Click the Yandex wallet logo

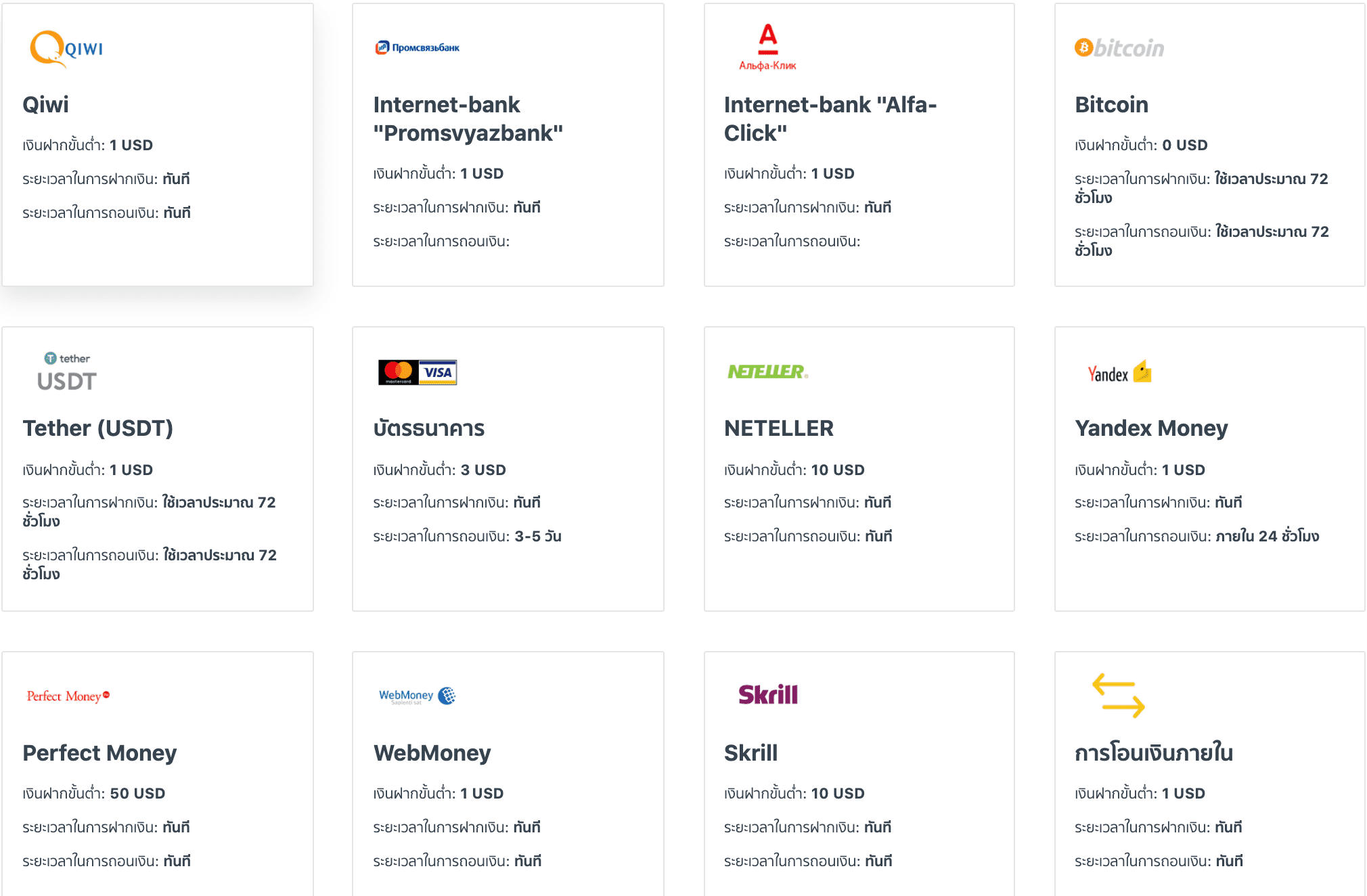[1119, 372]
